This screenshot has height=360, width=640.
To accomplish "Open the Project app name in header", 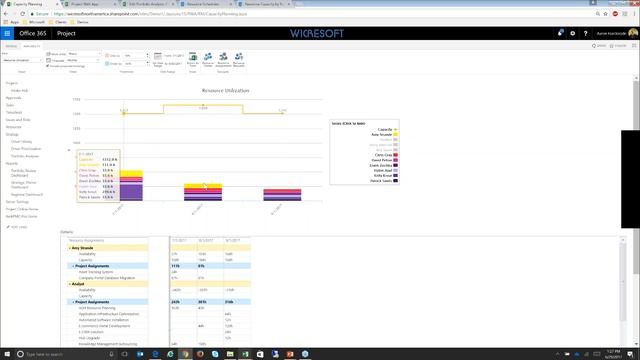I will coord(66,33).
